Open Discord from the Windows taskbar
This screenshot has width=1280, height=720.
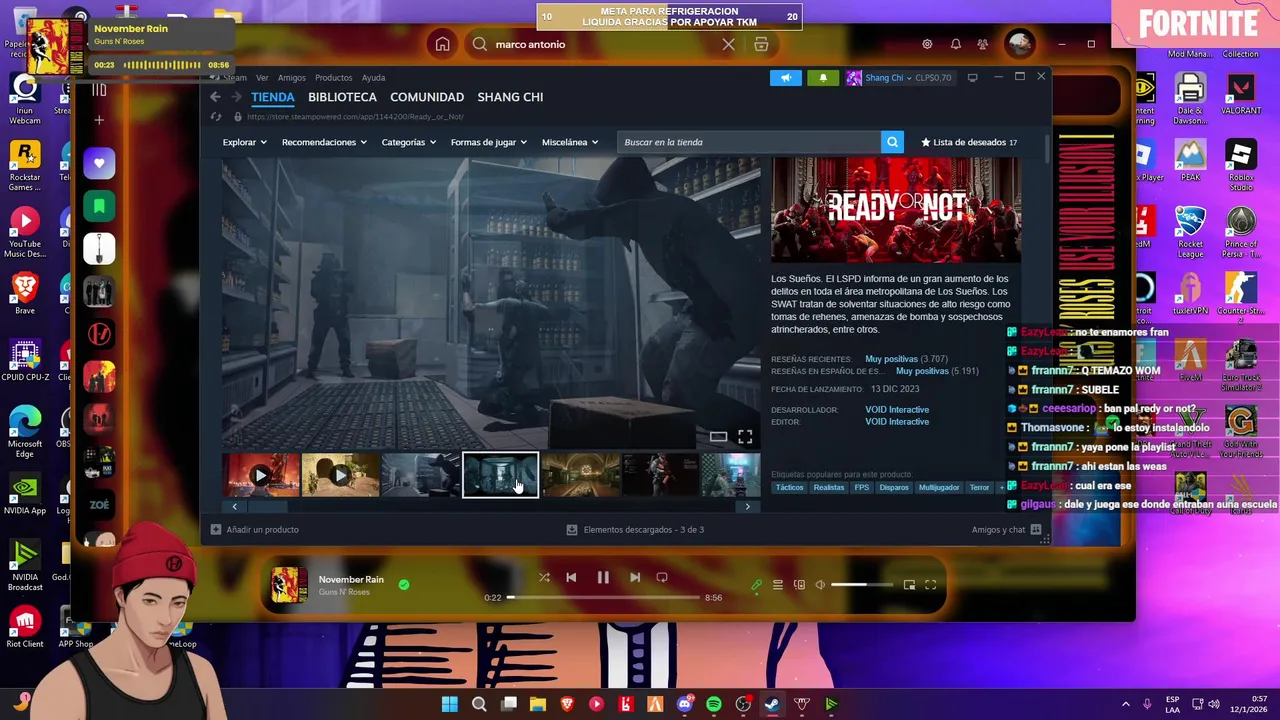[x=684, y=704]
